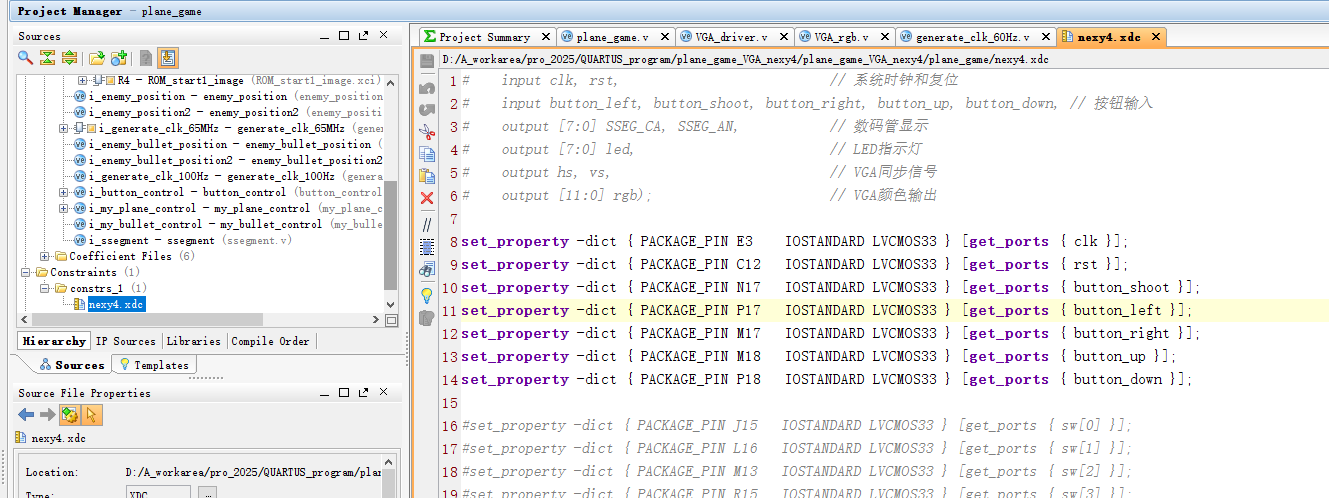Screen dimensions: 1329x498
Task: Click the gray icon below the light bulb
Action: 427,317
